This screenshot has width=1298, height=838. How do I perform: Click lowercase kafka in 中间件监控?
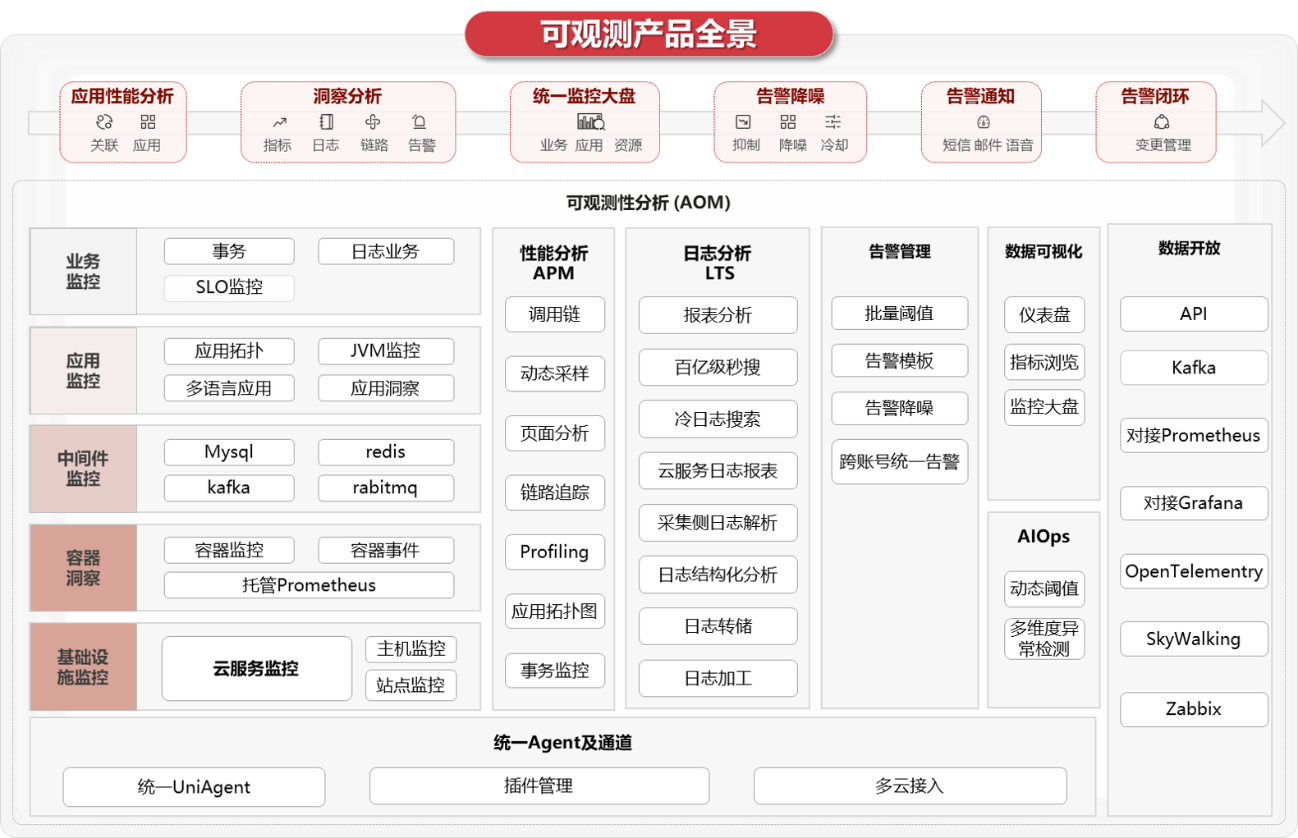(x=229, y=488)
